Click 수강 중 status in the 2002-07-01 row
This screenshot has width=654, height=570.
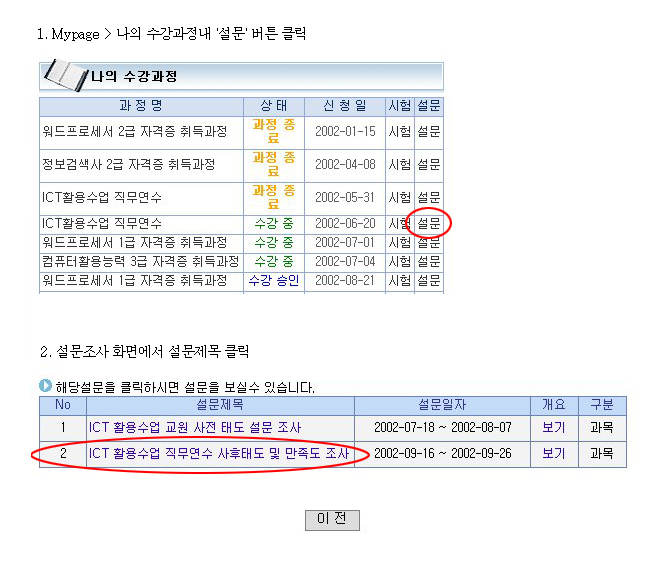coord(274,243)
